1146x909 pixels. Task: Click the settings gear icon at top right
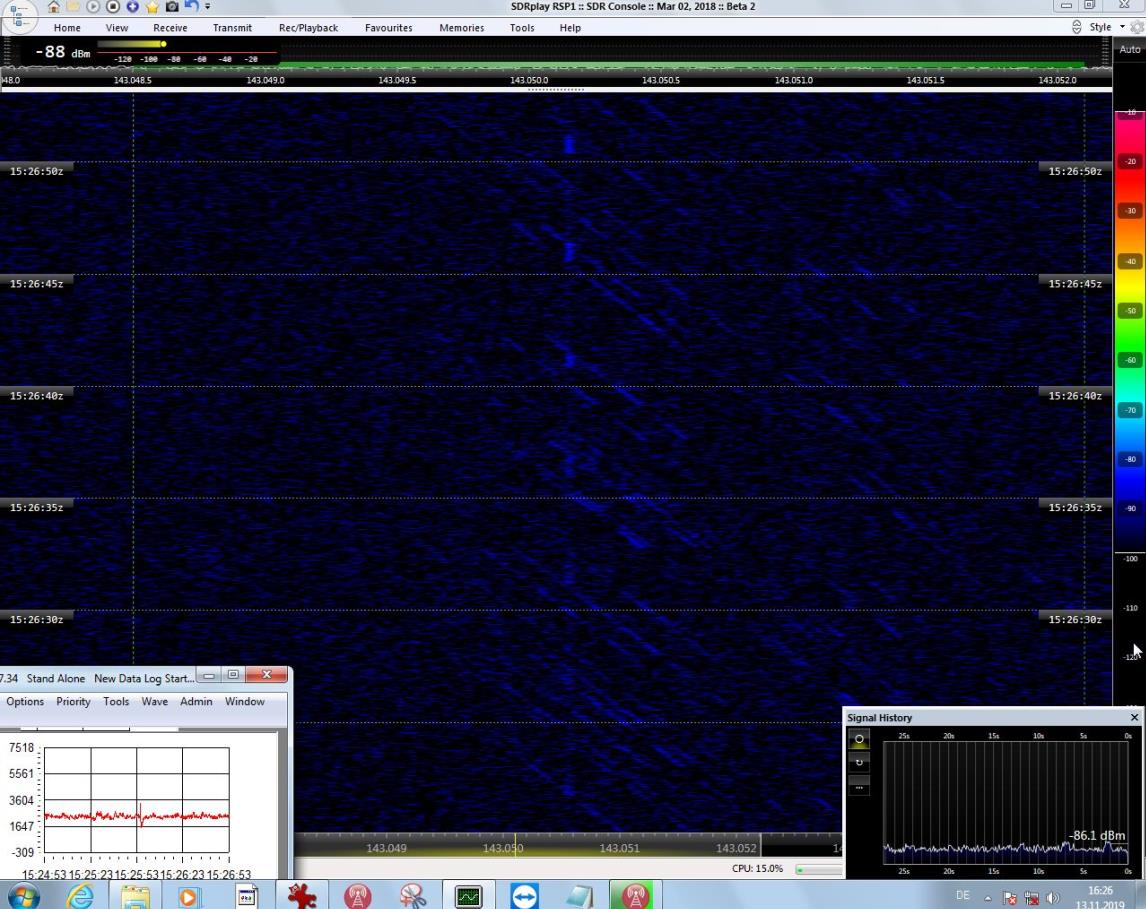(x=1137, y=27)
